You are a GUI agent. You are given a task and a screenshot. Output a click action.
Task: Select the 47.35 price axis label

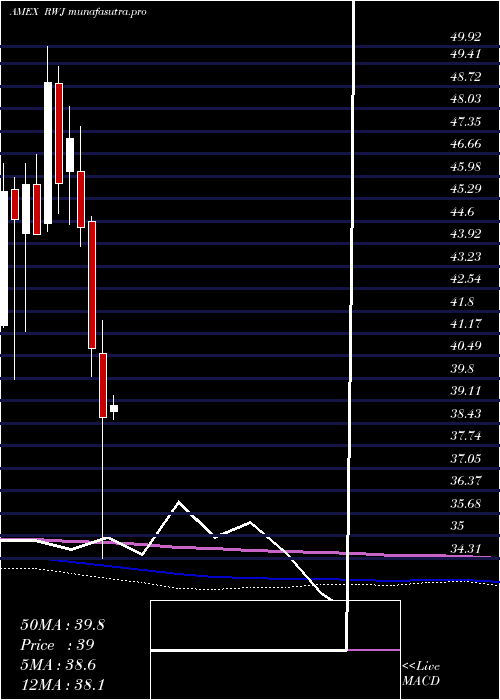(465, 121)
